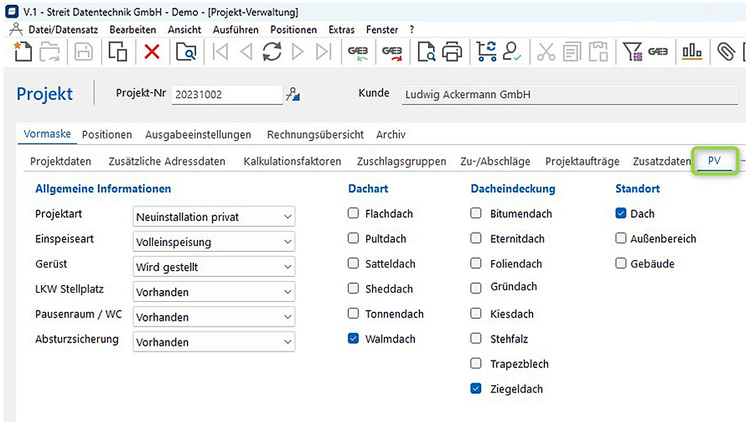Select the Positionen tab
750x422 pixels.
(x=107, y=134)
